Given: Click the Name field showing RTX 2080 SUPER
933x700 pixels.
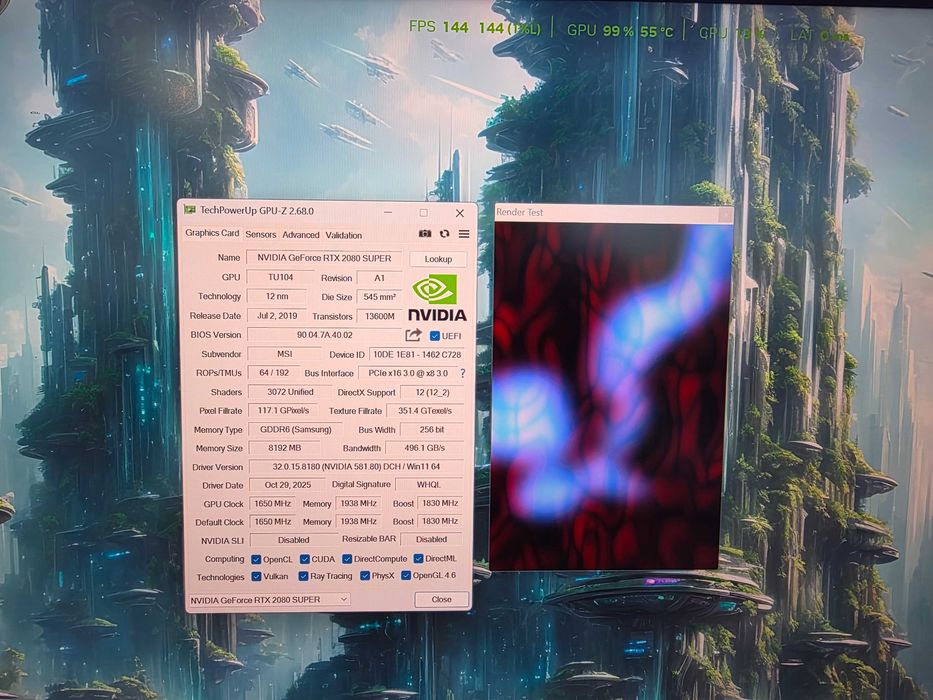Looking at the screenshot, I should click(324, 258).
